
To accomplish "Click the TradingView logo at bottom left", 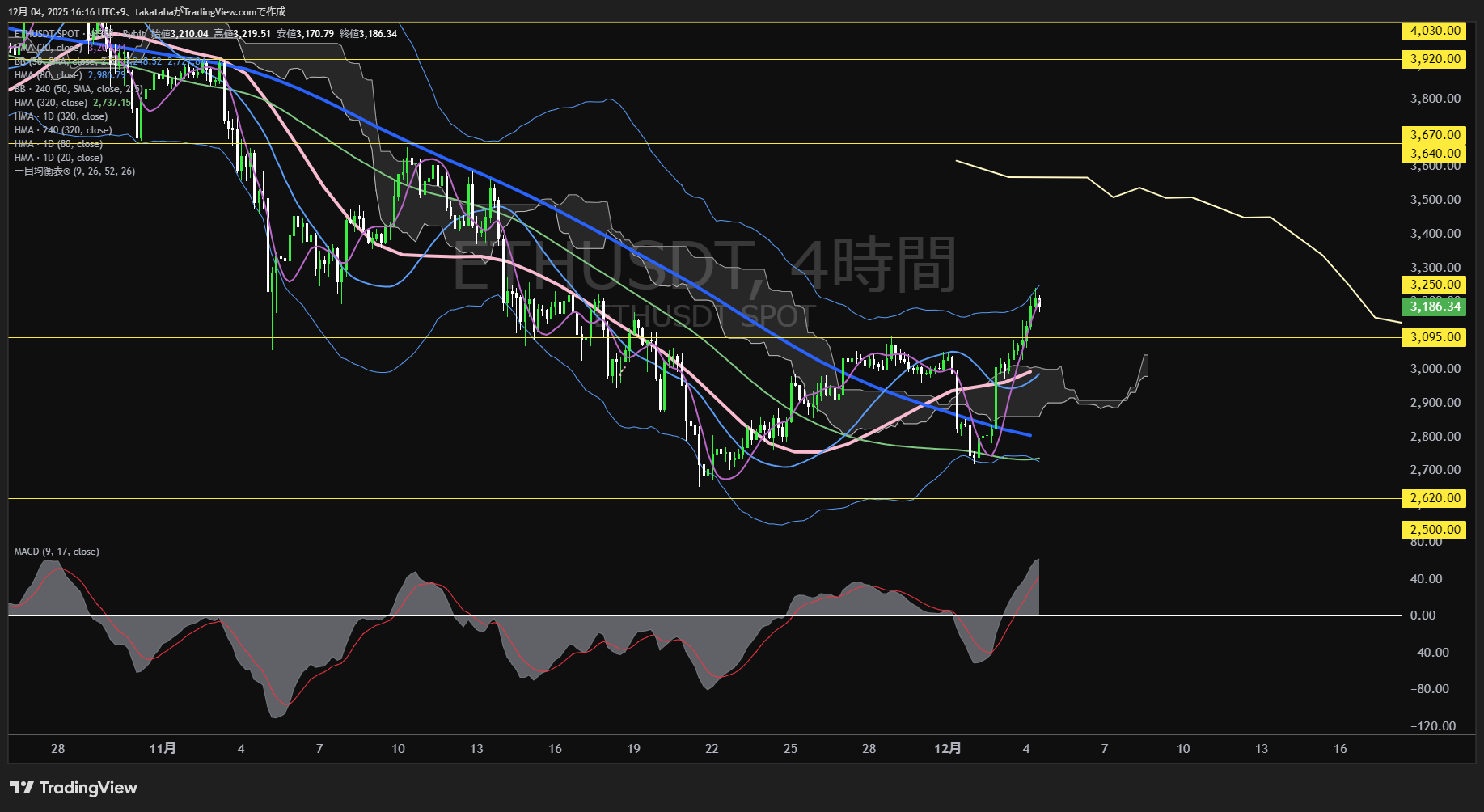I will coord(74,788).
